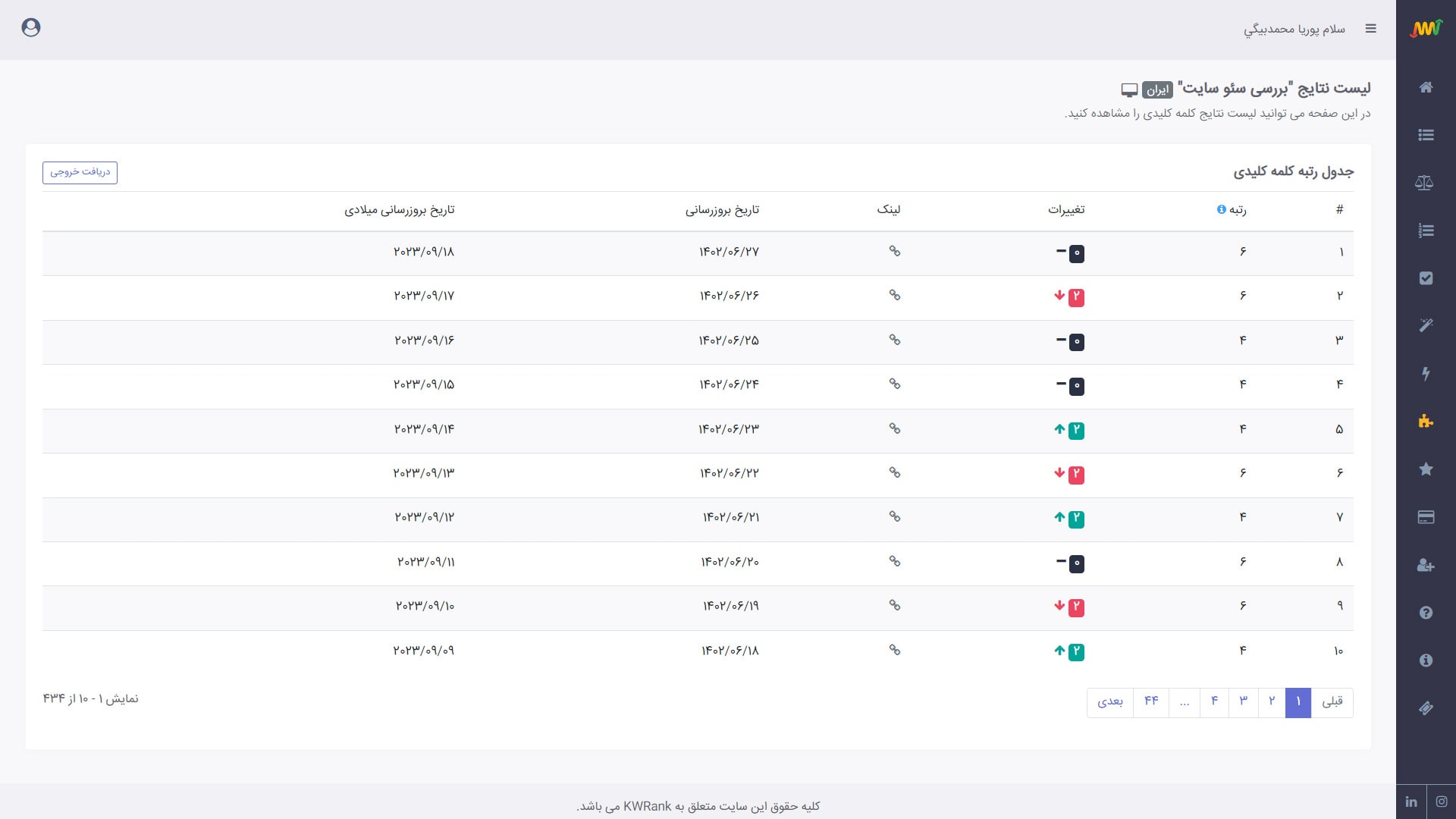Select the yellow puzzle piece icon

1426,421
